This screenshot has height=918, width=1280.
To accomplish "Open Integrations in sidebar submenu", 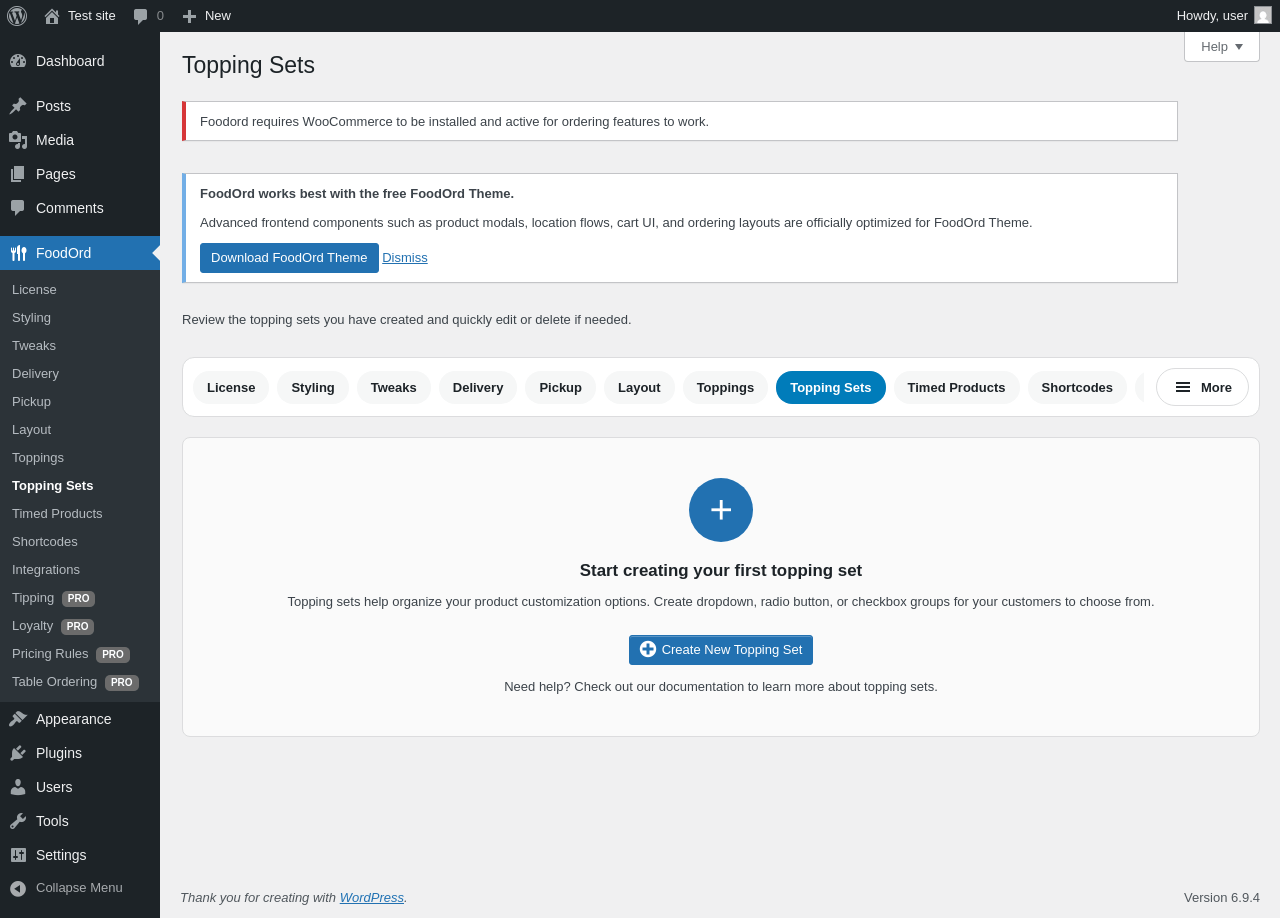I will (x=80, y=570).
